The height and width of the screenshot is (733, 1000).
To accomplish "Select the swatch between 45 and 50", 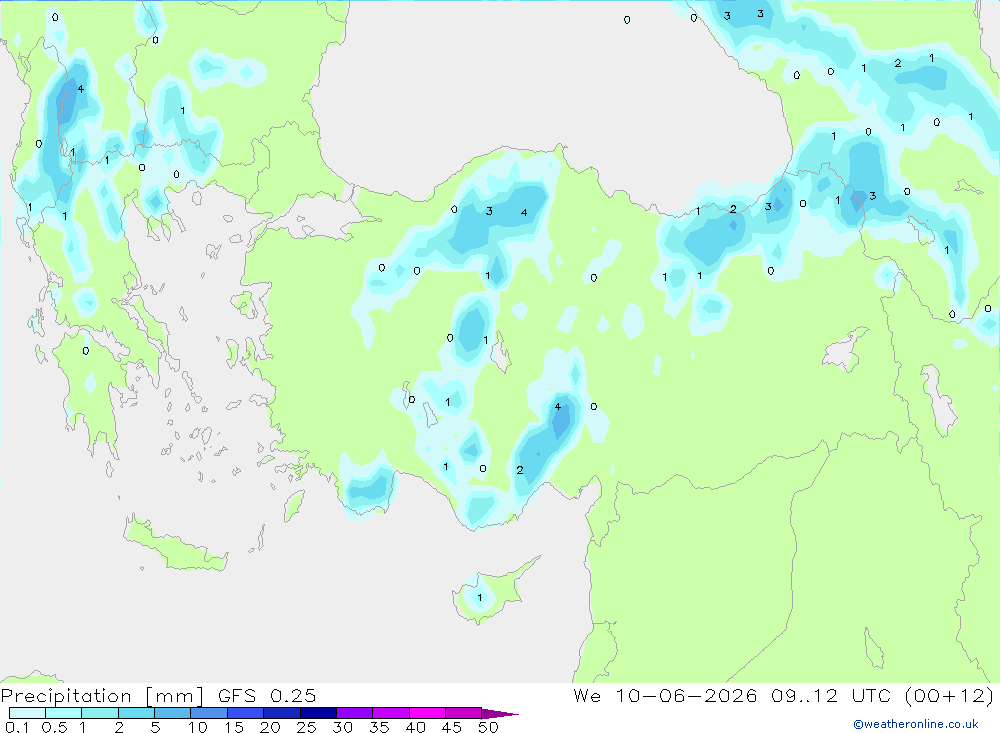I will coord(464,713).
